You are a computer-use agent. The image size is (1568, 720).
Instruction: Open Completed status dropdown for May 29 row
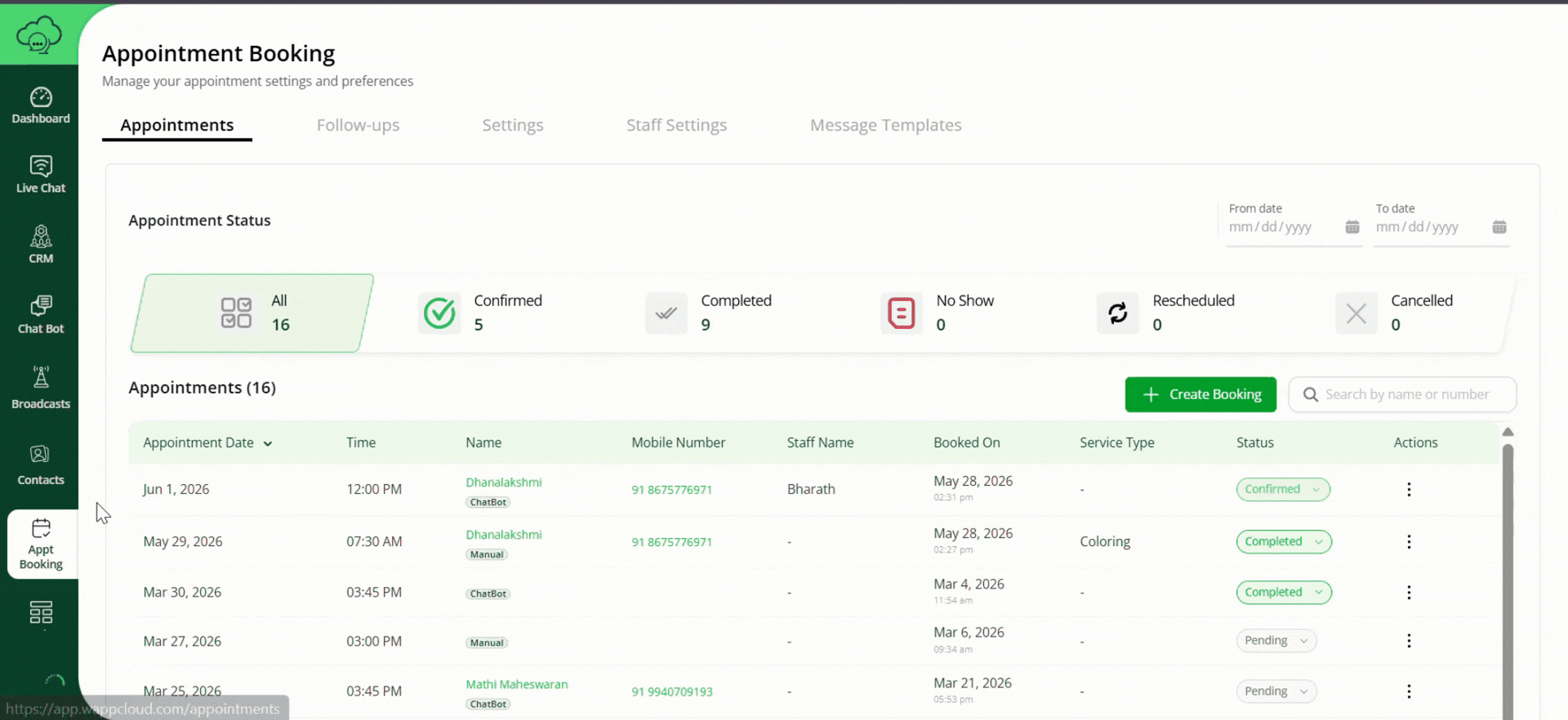[x=1284, y=541]
